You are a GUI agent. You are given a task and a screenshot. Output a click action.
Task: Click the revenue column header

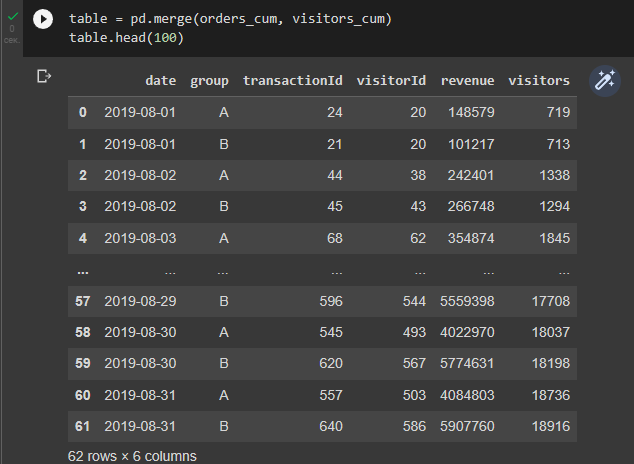click(x=467, y=80)
